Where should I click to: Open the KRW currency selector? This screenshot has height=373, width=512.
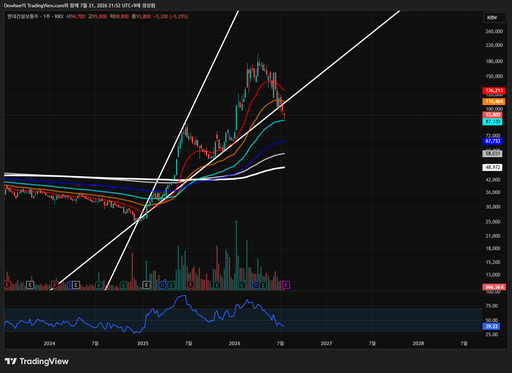click(494, 18)
